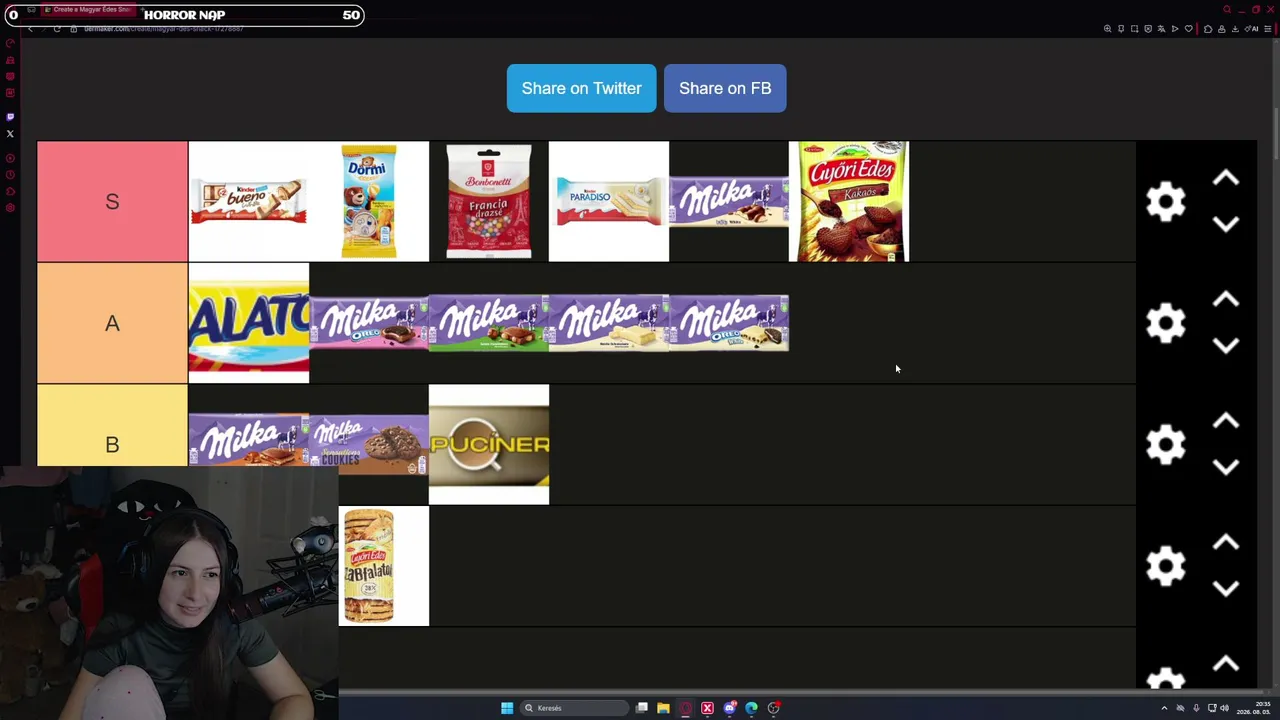Search tabs with the title bar magnifier
The width and height of the screenshot is (1280, 720).
1227,10
